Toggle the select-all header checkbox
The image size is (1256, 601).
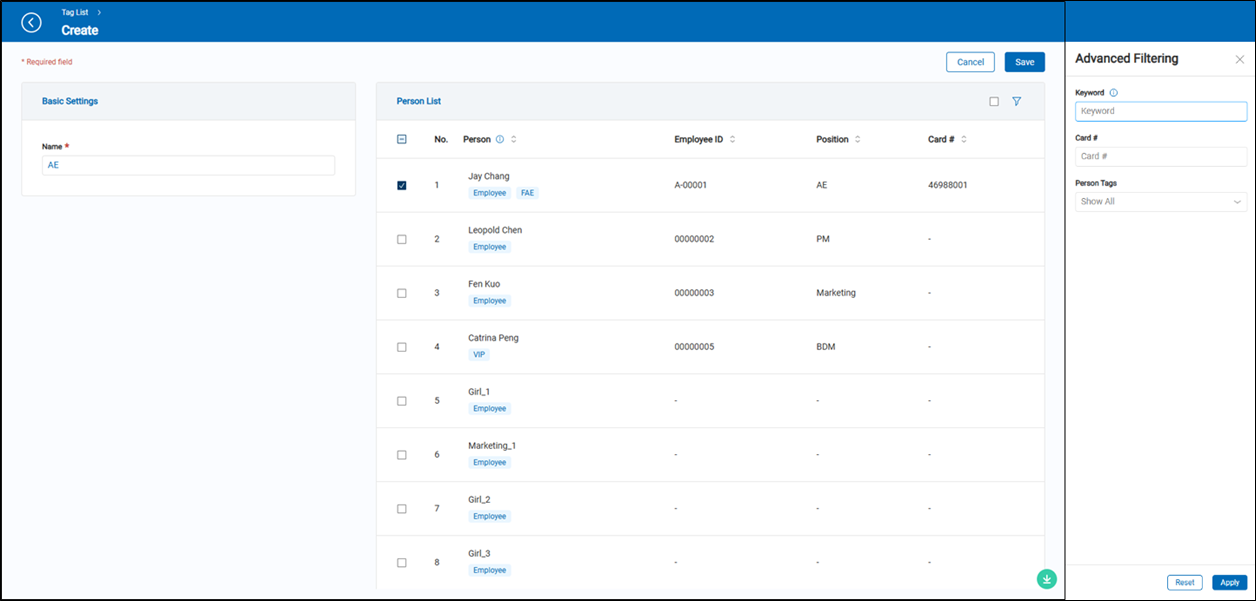(402, 140)
